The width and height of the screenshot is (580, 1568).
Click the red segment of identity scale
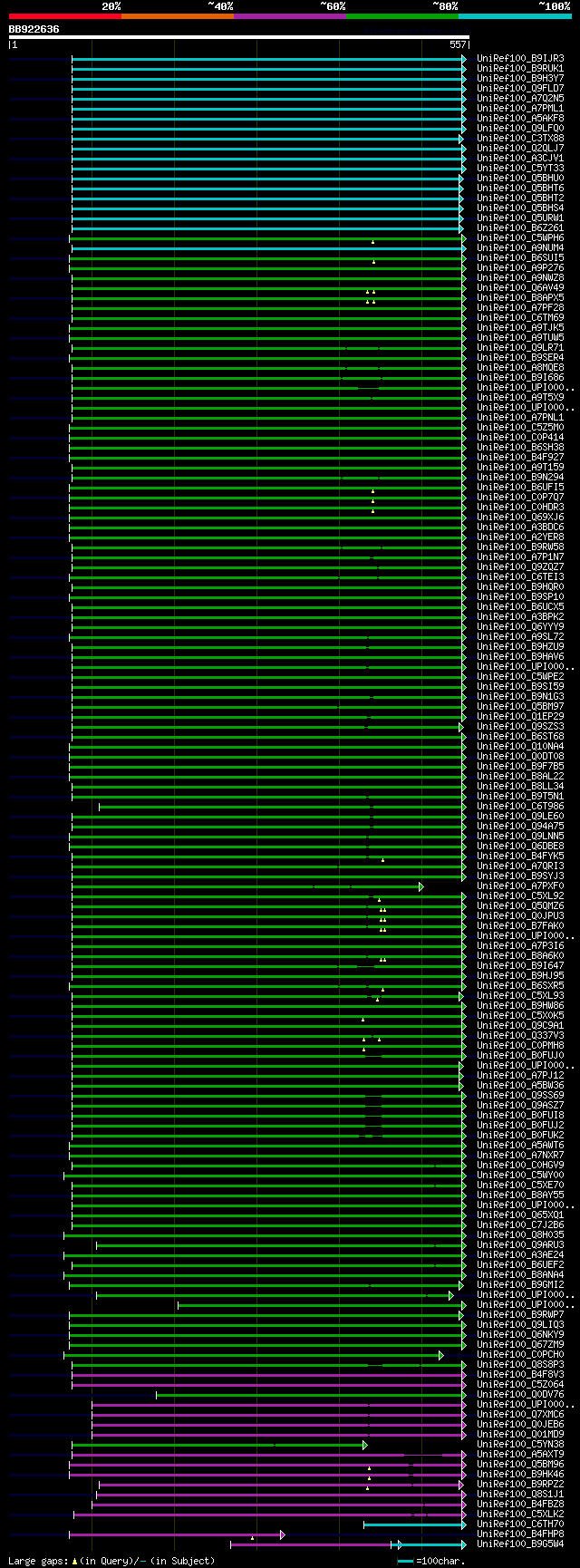[x=64, y=16]
